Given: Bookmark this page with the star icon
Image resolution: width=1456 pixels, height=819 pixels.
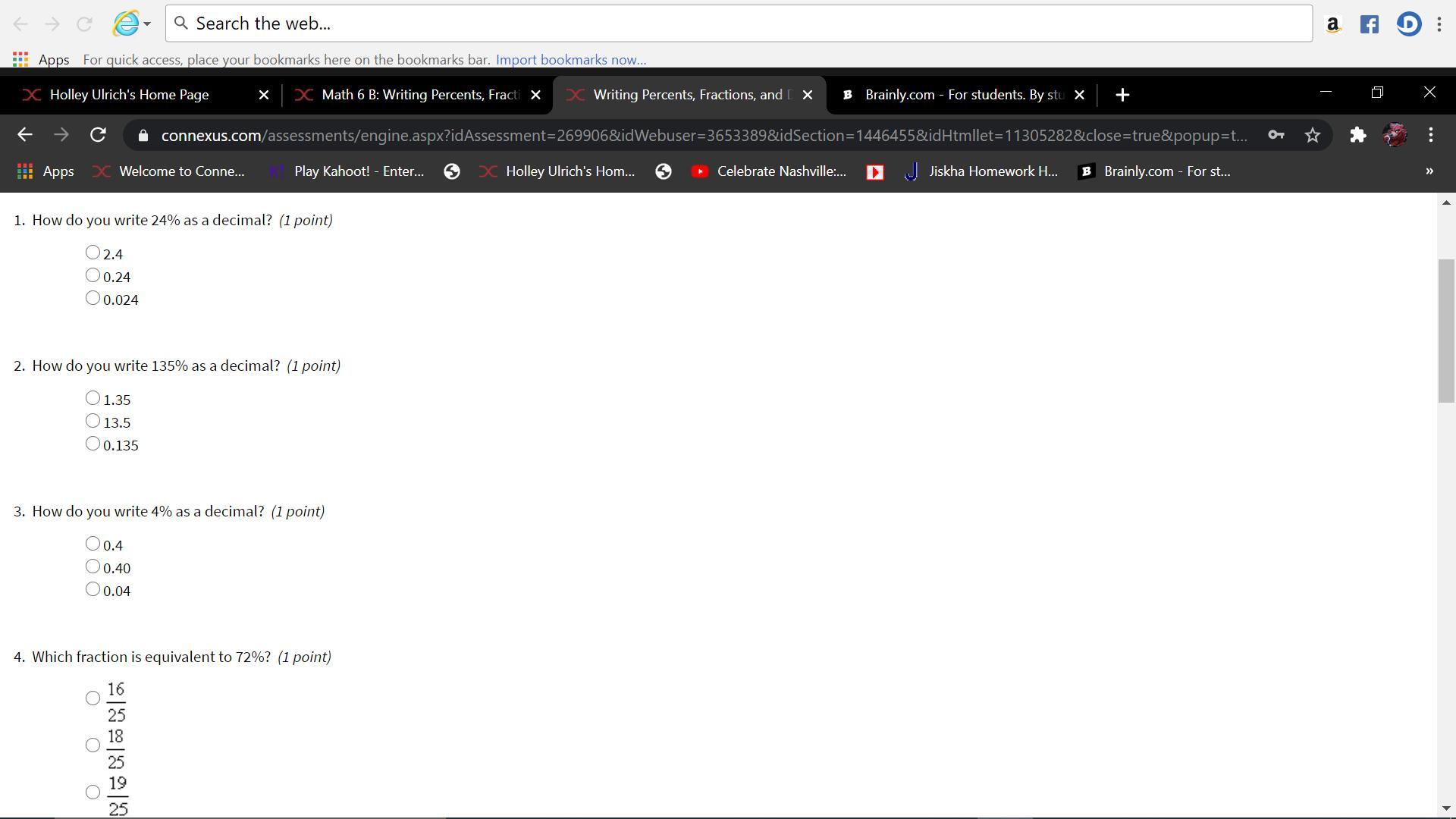Looking at the screenshot, I should point(1313,135).
